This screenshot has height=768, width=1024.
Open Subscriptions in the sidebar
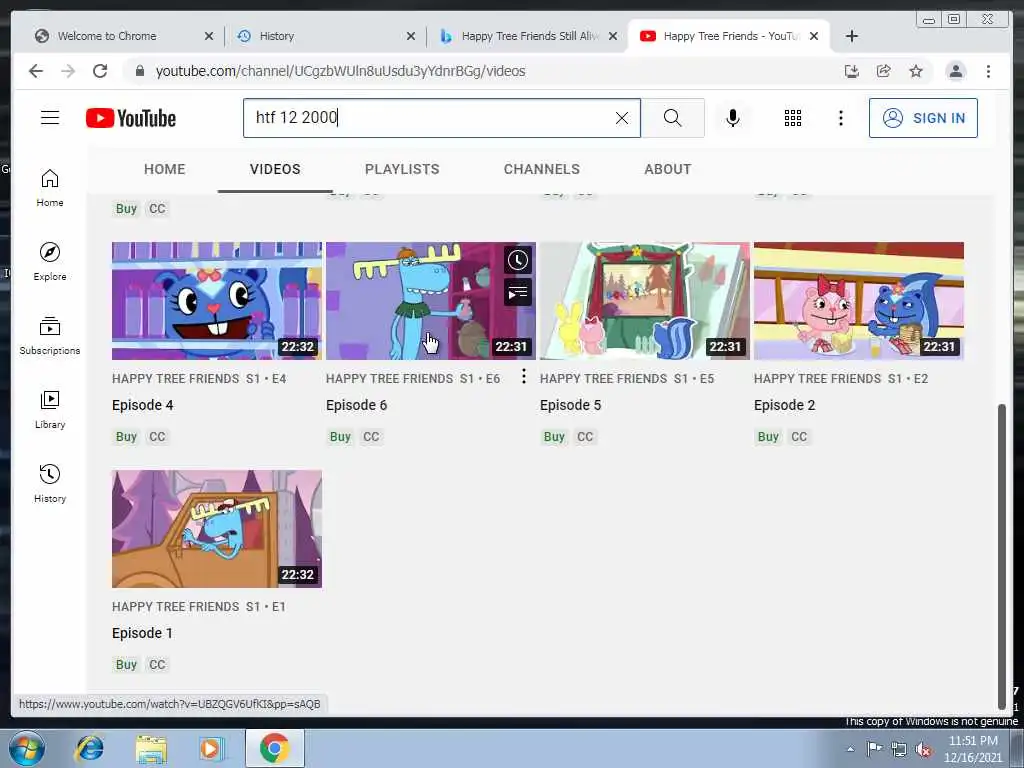pos(50,336)
